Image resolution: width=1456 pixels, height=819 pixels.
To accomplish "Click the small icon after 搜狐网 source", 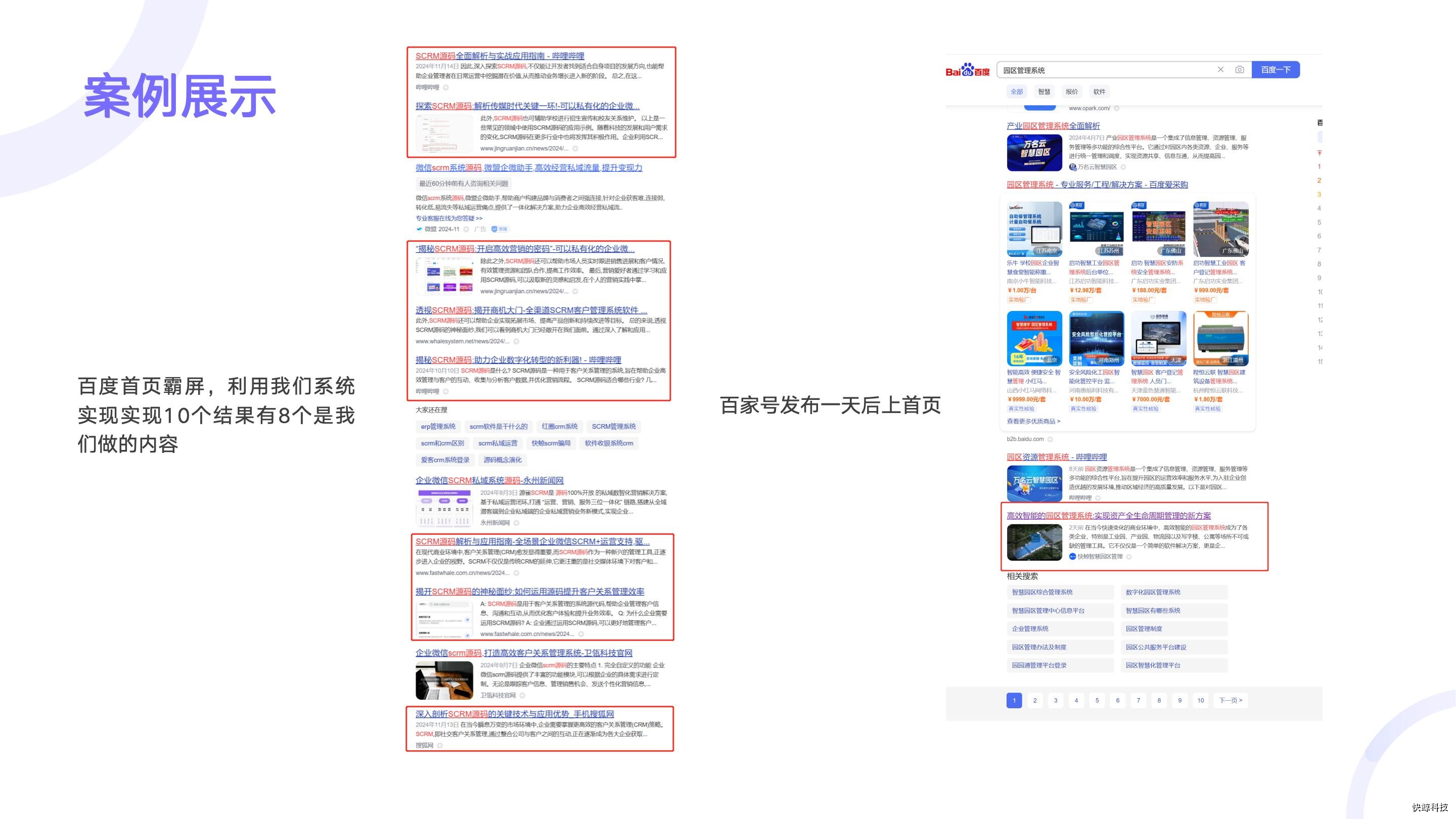I will [440, 746].
